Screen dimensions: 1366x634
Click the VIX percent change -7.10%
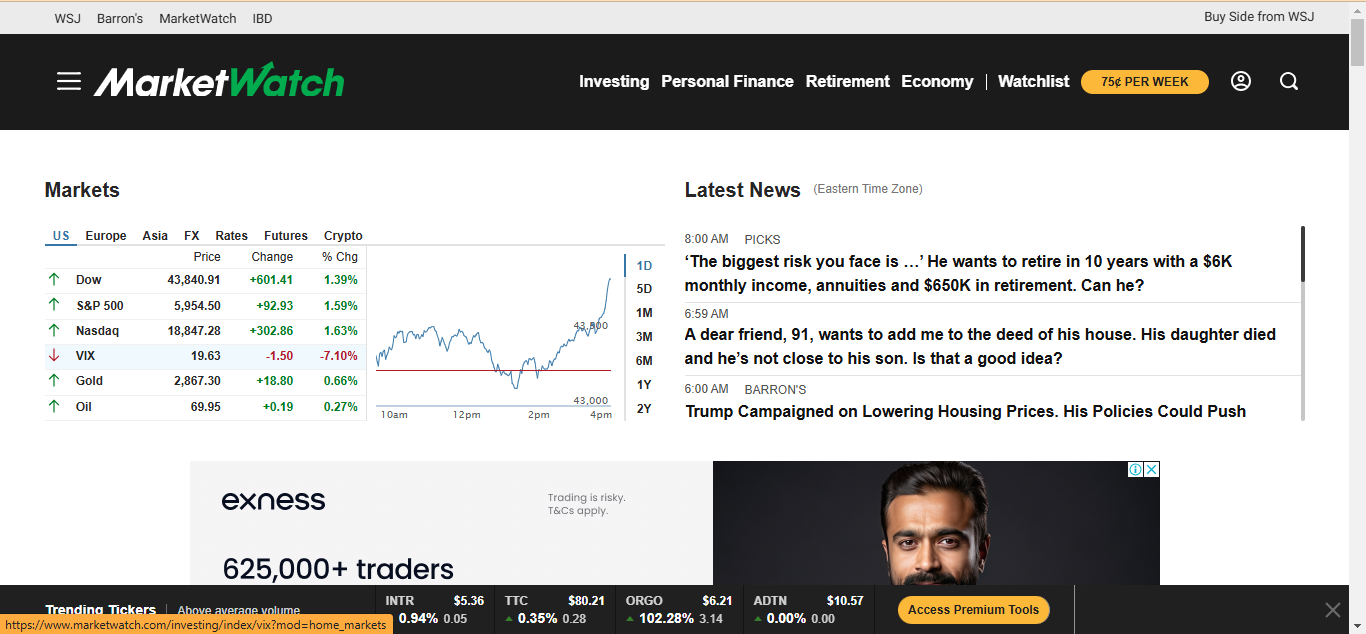click(x=339, y=356)
